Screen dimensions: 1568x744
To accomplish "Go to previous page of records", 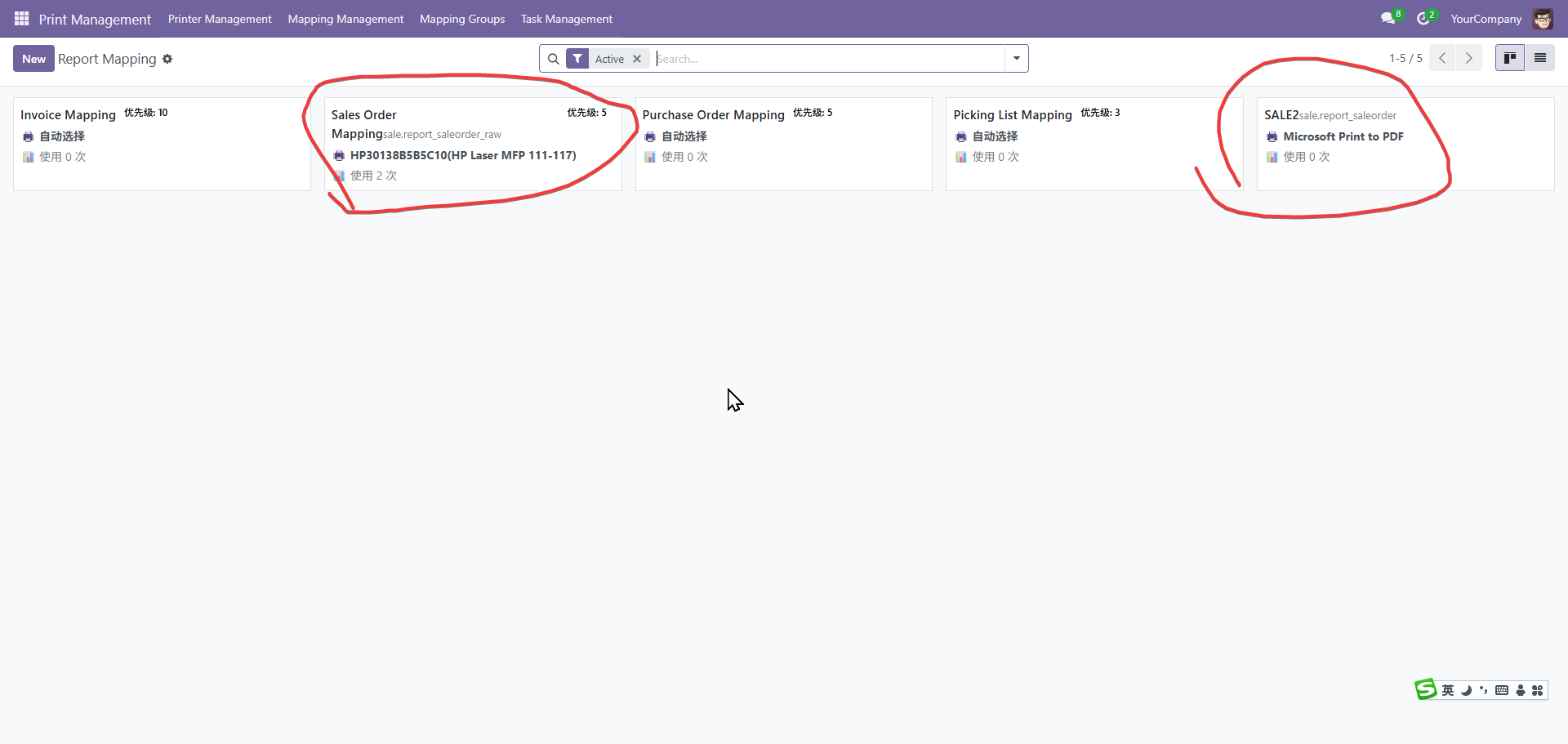I will pyautogui.click(x=1442, y=58).
